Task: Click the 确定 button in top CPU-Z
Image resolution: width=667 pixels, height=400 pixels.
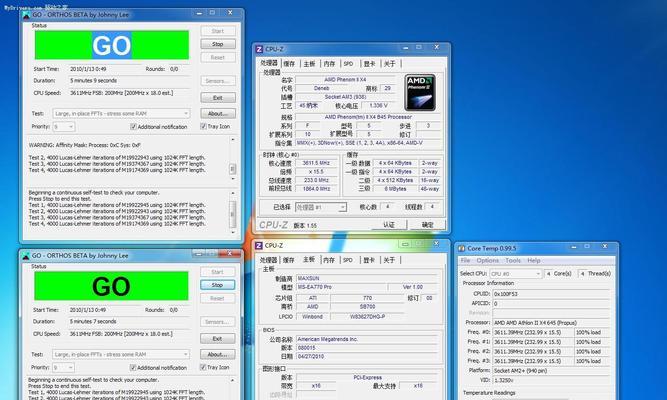Action: pos(428,225)
